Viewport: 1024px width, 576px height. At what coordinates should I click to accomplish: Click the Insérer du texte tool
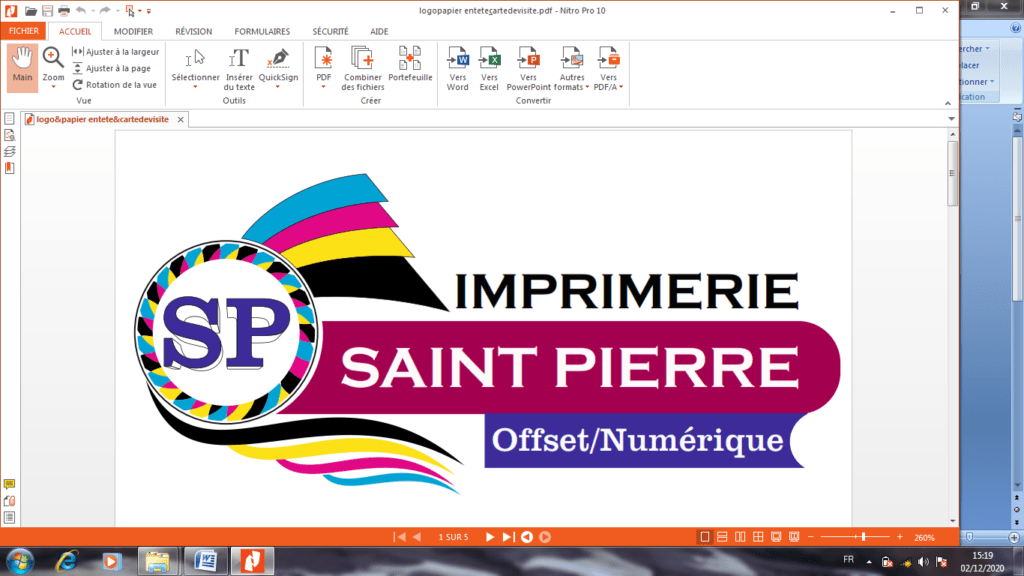[x=238, y=68]
